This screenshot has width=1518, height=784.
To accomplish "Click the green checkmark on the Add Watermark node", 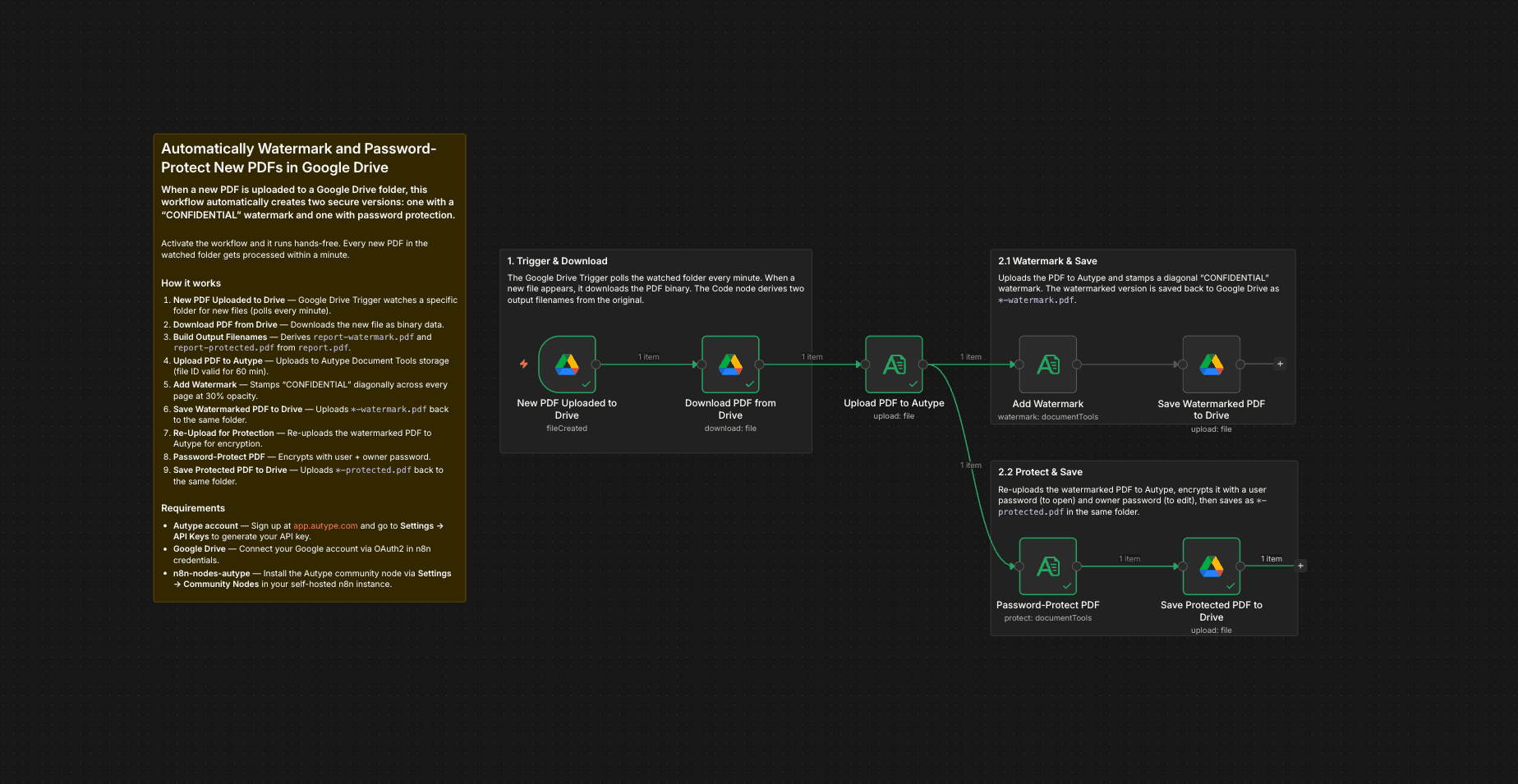I will coord(1068,383).
